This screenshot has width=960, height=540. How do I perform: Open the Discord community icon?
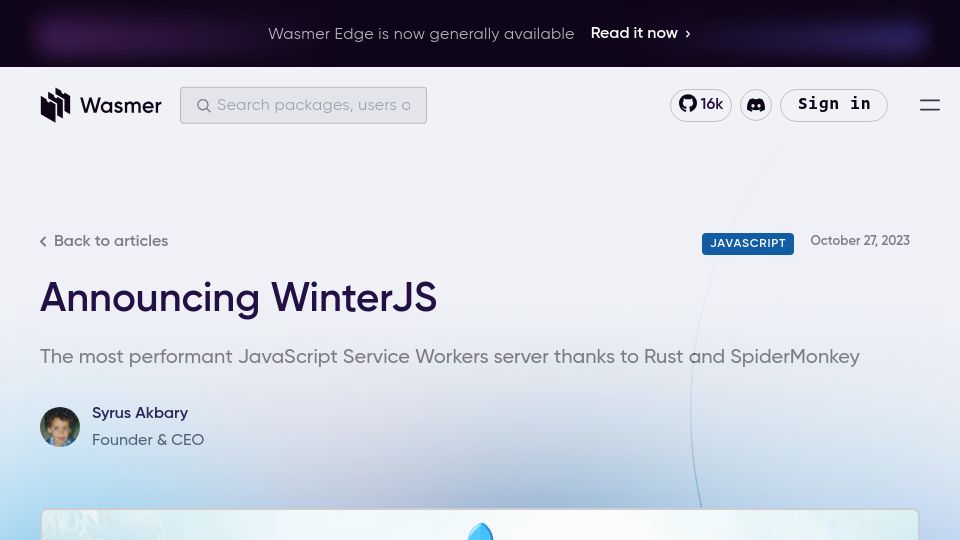point(756,105)
